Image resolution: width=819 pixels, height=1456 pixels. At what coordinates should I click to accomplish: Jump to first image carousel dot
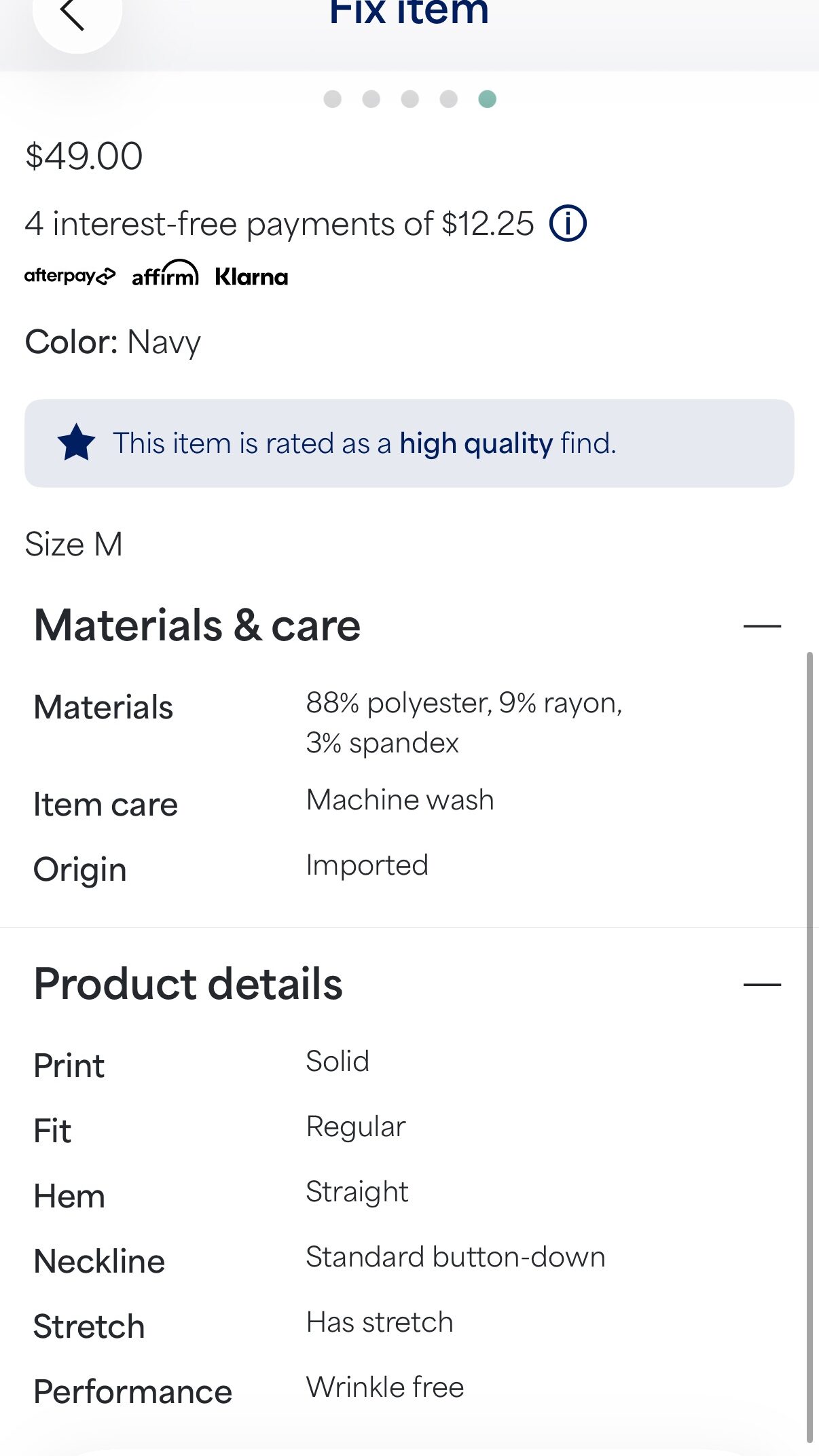[333, 99]
